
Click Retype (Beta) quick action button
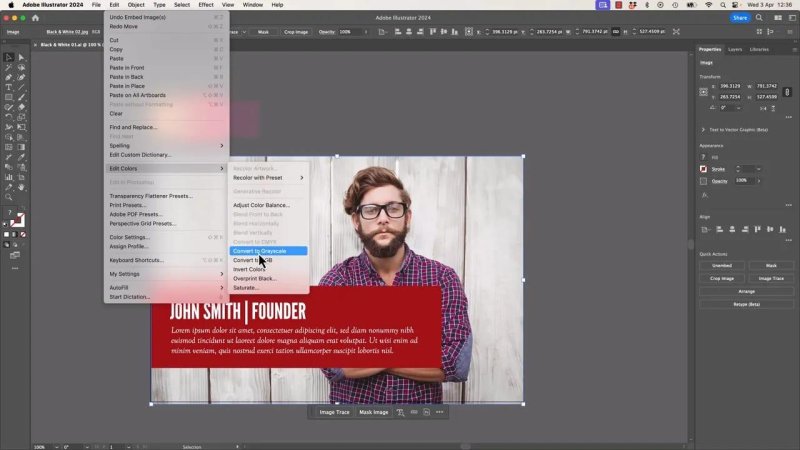coord(746,304)
